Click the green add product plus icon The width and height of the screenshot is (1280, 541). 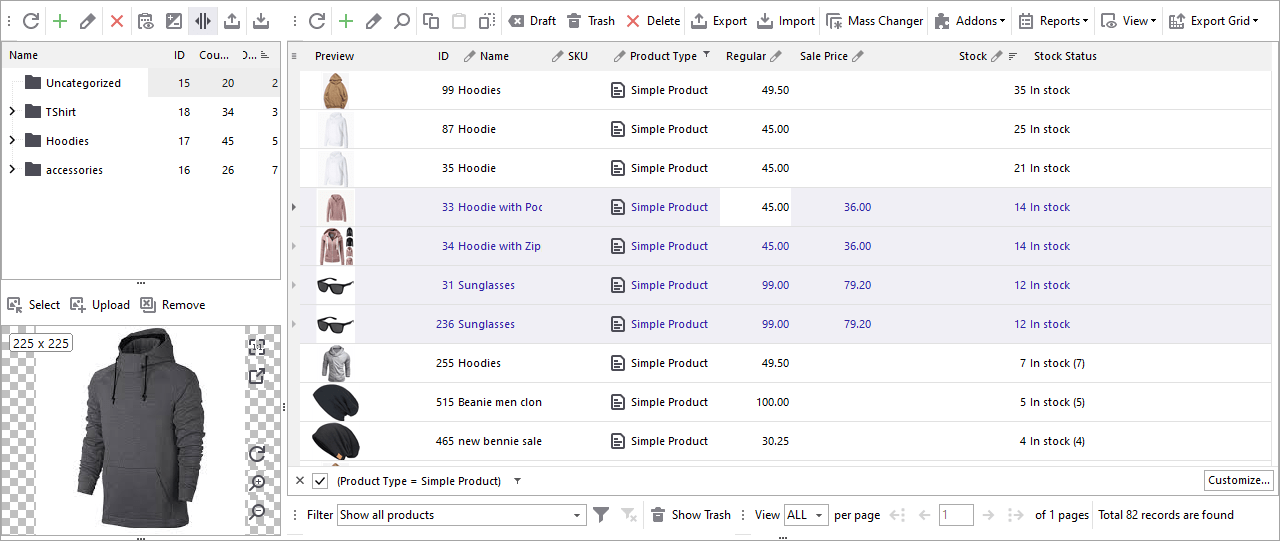tap(346, 21)
